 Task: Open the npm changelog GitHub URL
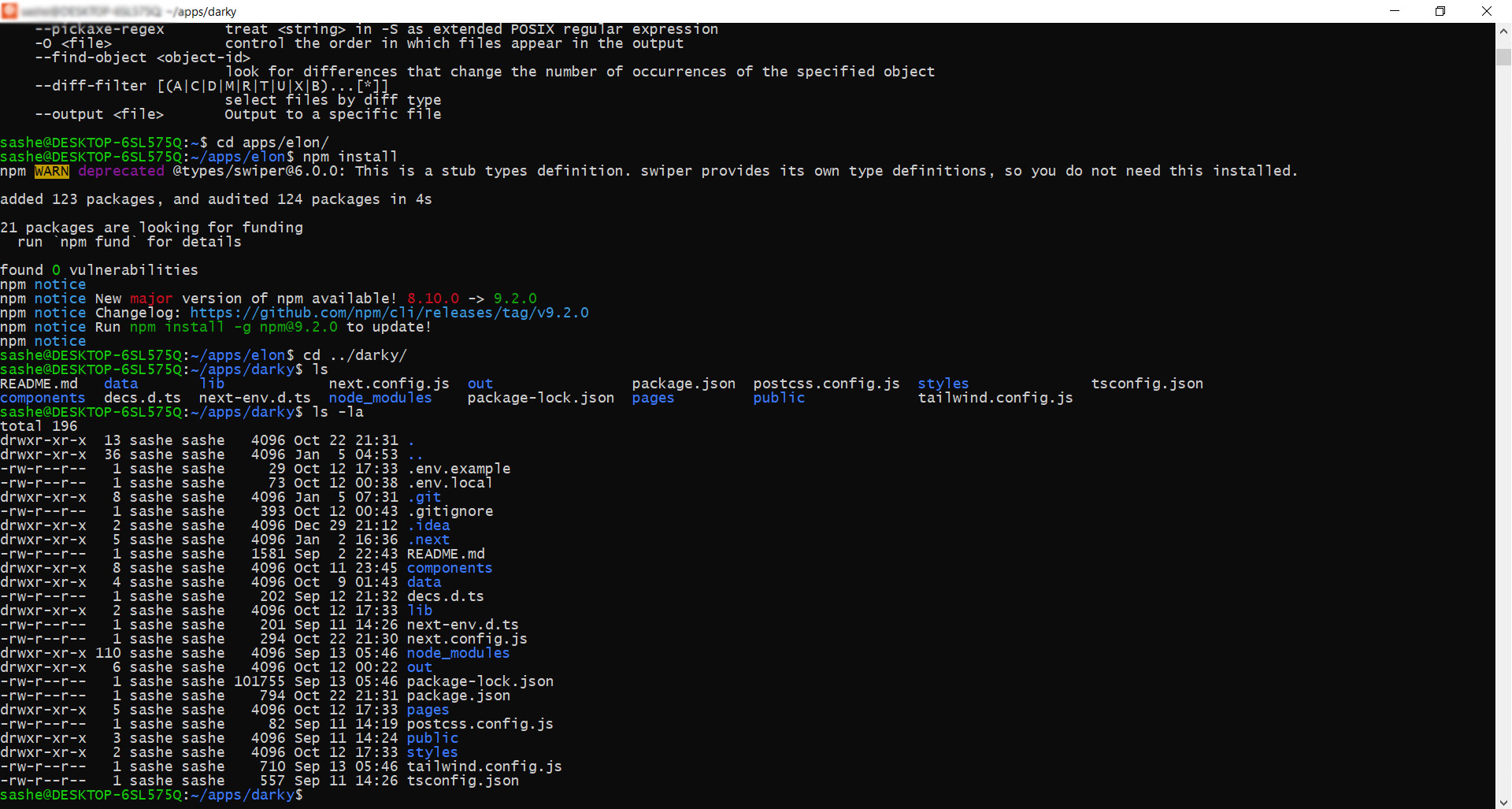389,313
